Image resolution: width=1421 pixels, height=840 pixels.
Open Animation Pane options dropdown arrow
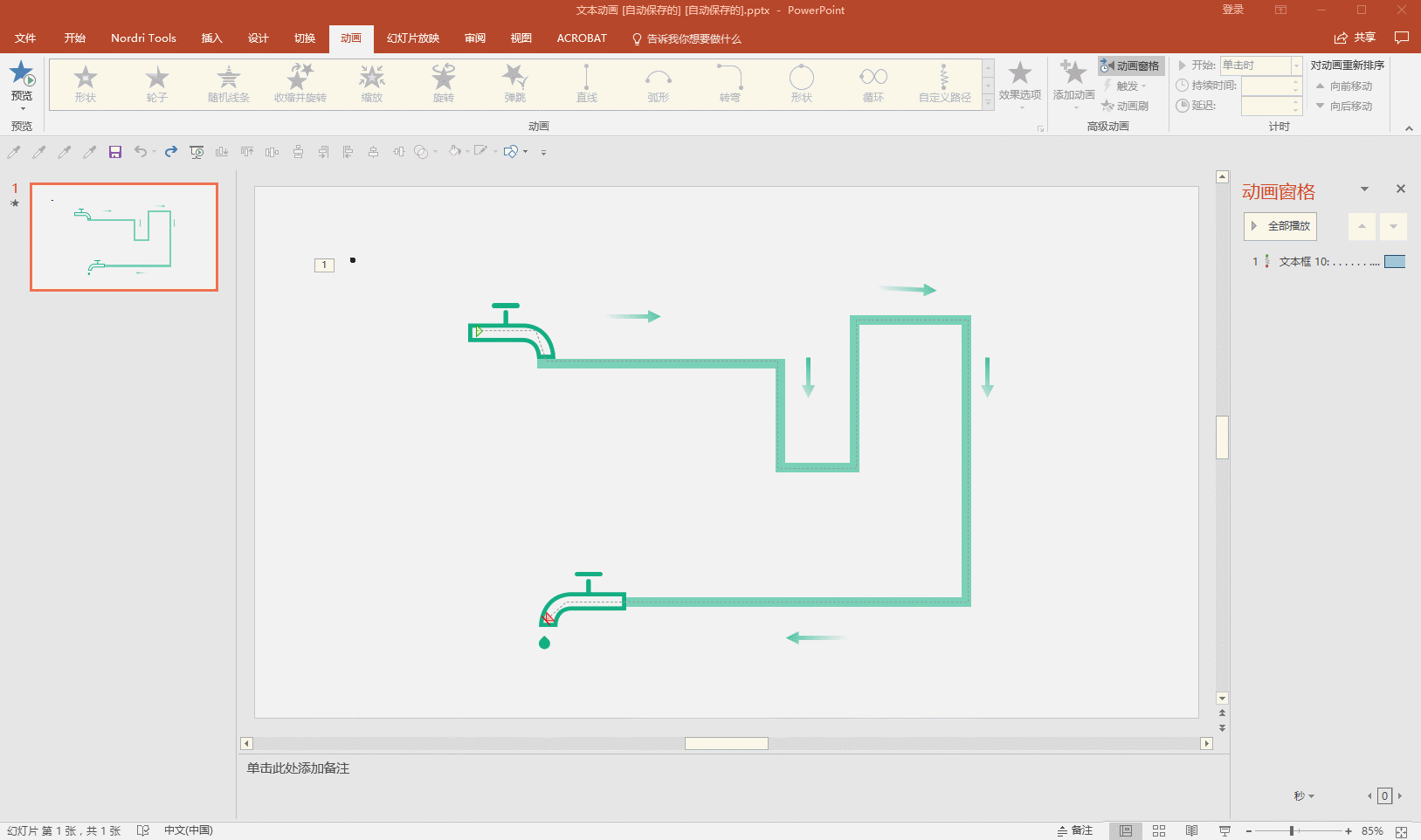coord(1364,189)
